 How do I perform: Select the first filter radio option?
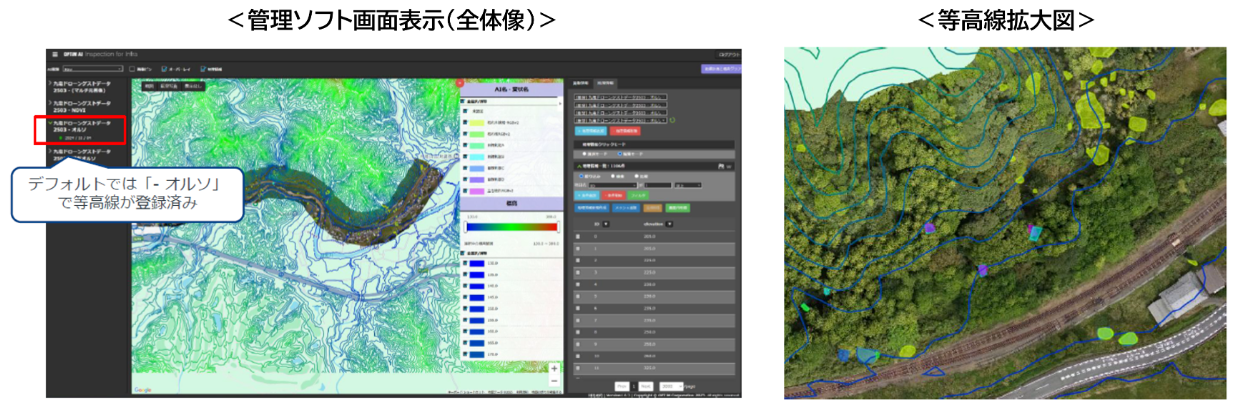click(x=581, y=176)
